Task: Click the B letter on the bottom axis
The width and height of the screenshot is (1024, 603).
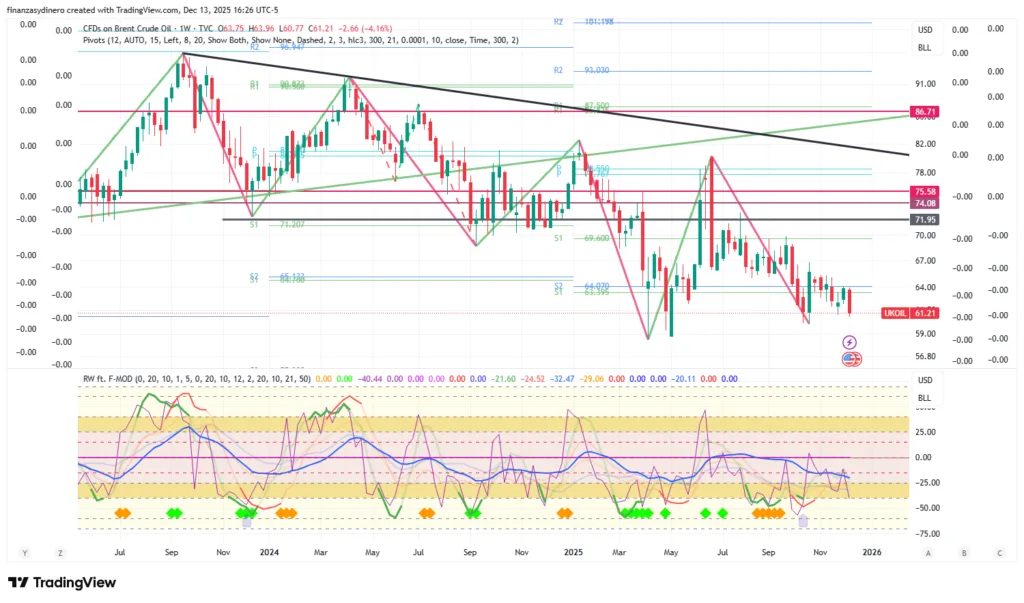Action: [964, 552]
